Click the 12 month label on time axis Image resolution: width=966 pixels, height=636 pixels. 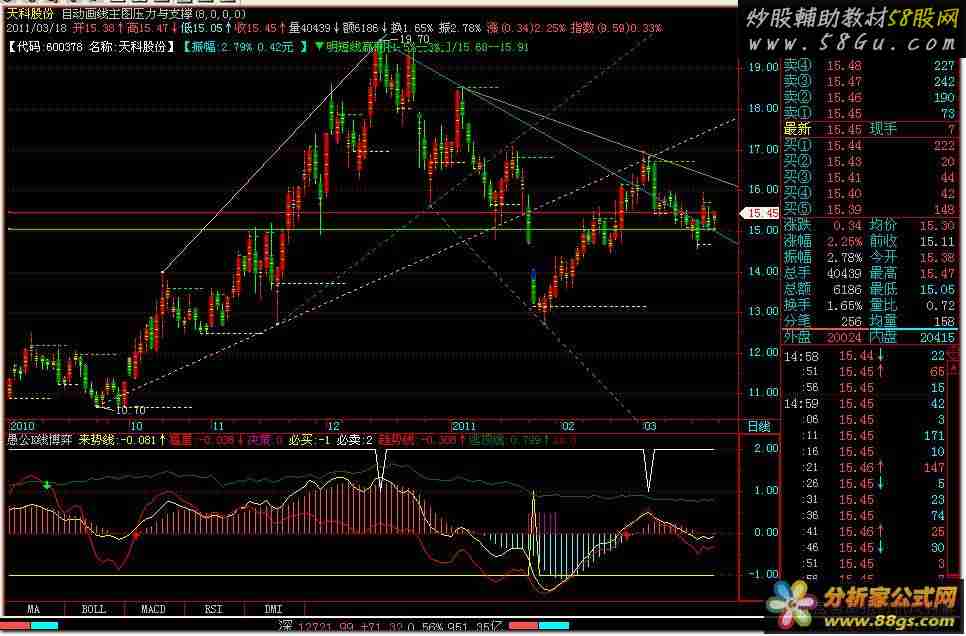(333, 426)
